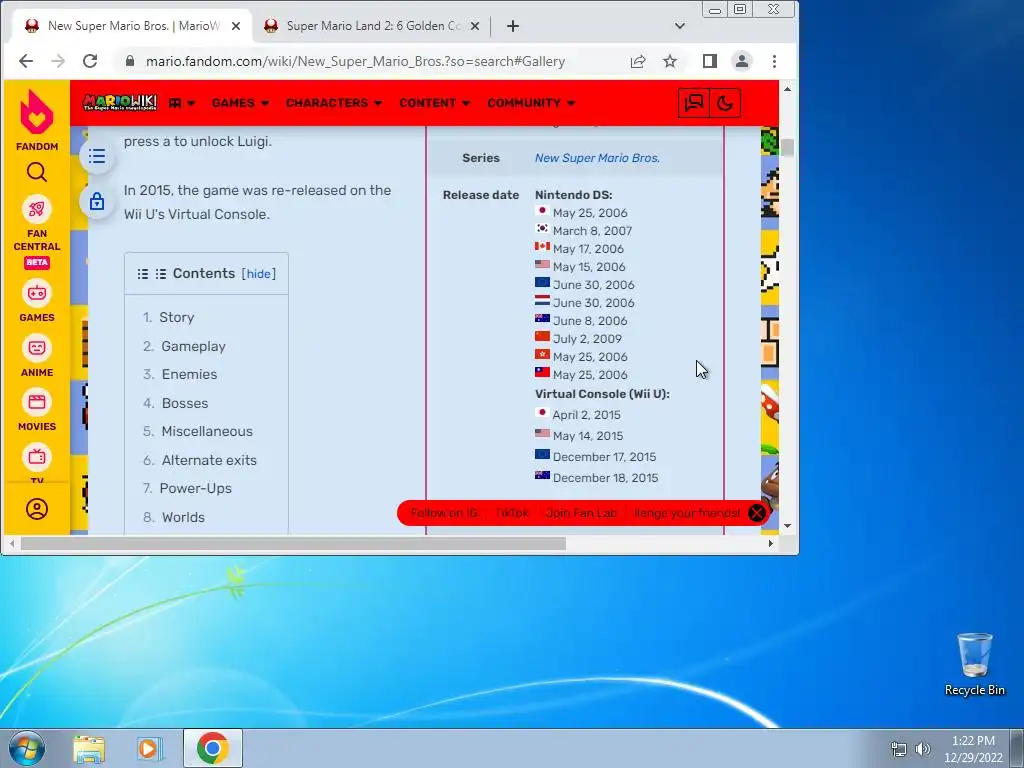1024x768 pixels.
Task: Jump to Alternate exits section
Action: click(209, 460)
